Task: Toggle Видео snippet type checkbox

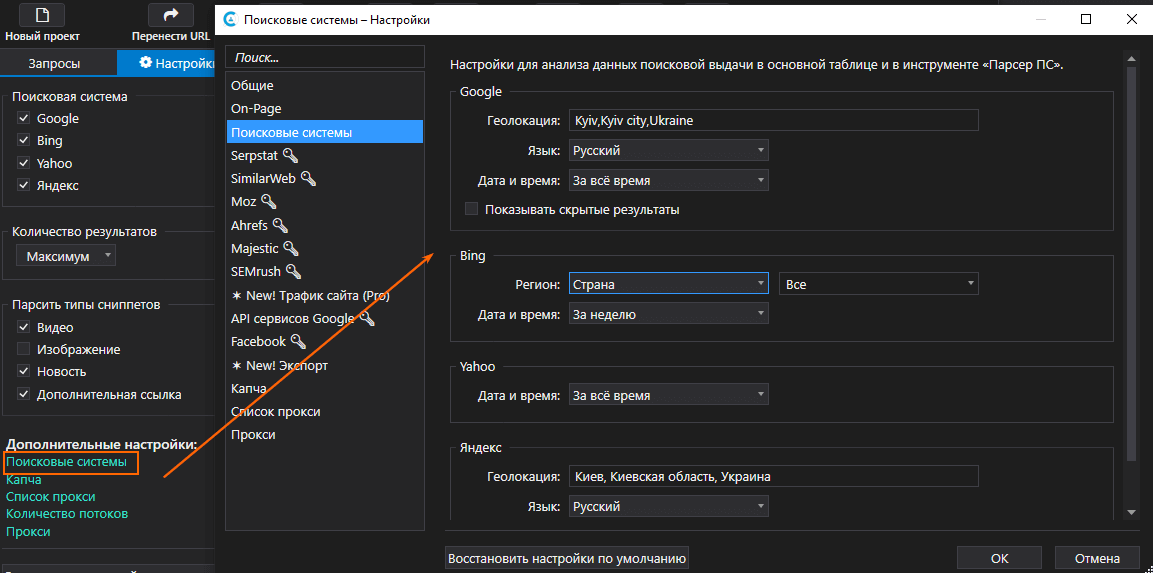Action: point(24,327)
